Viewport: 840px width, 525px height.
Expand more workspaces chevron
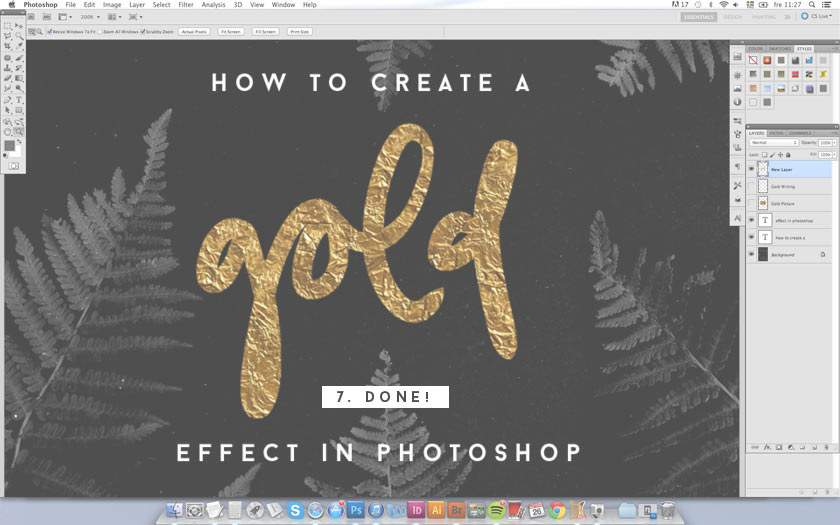(788, 17)
